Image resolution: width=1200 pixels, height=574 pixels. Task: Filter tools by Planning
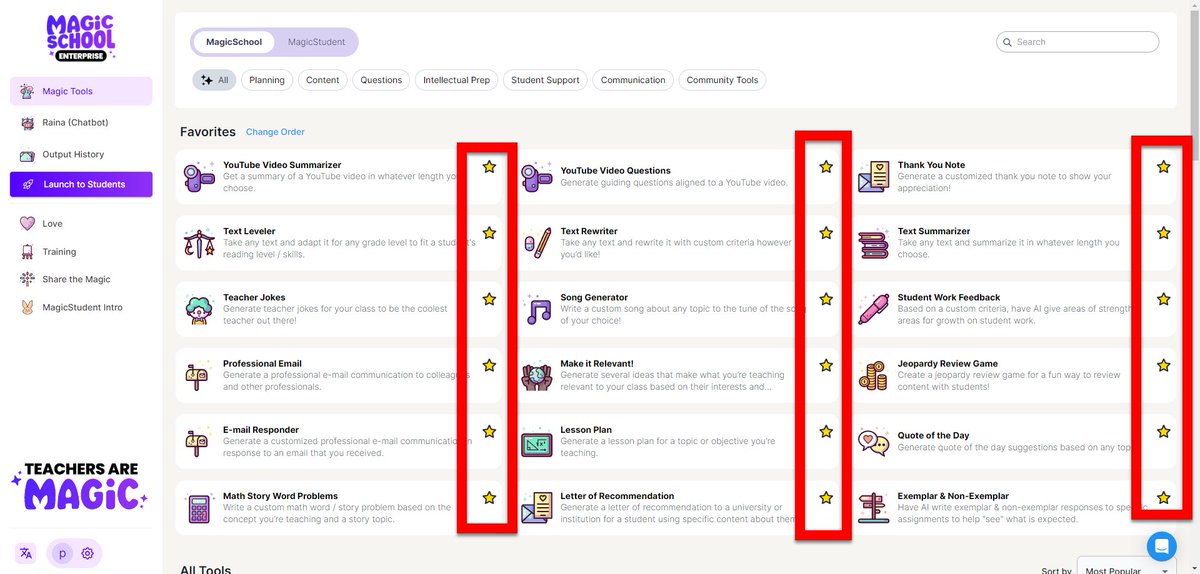(267, 80)
